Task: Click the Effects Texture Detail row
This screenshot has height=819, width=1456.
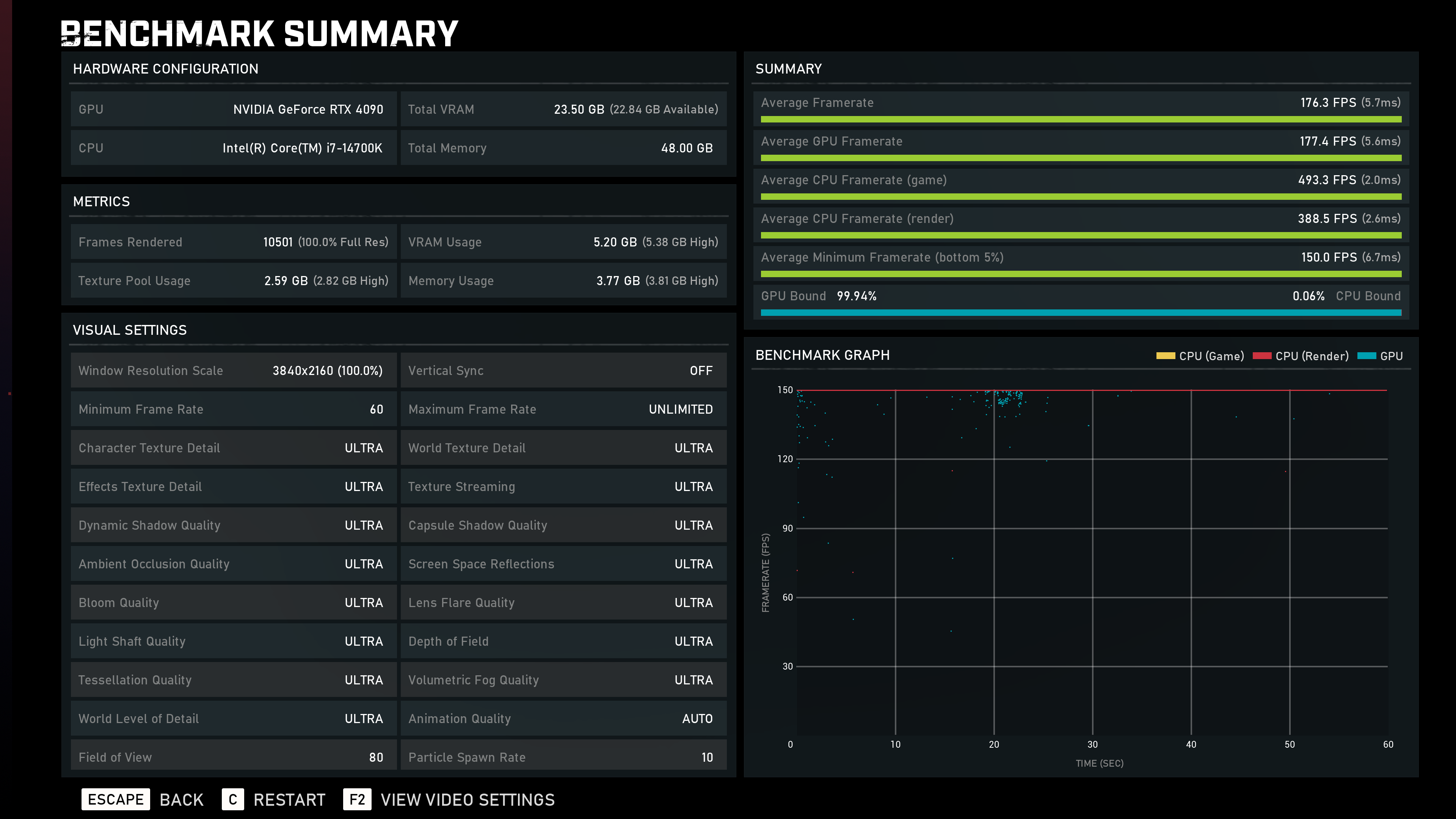Action: tap(234, 486)
